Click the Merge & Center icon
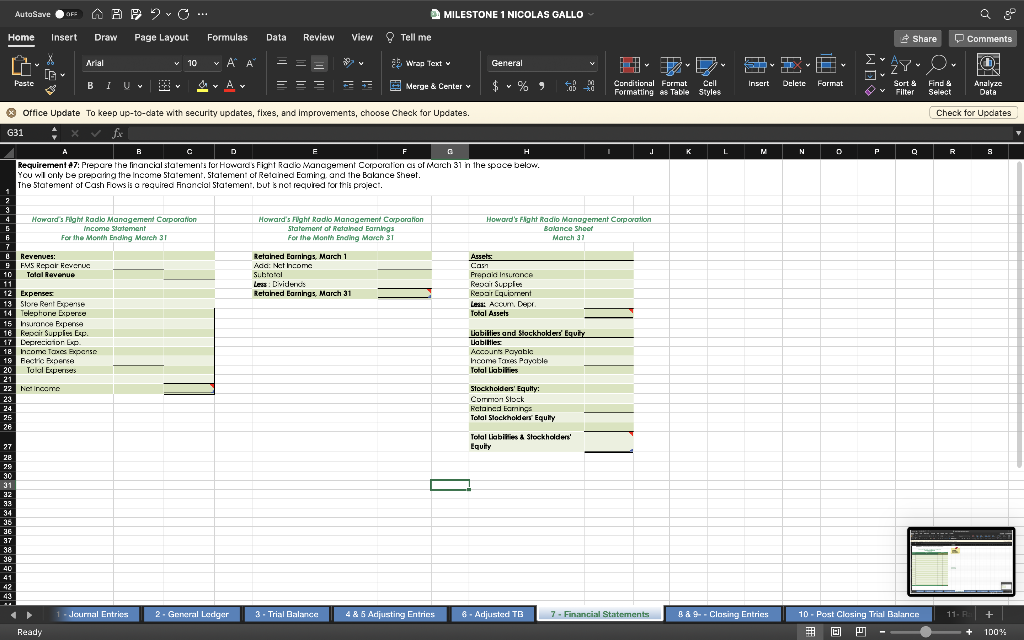 coord(395,86)
